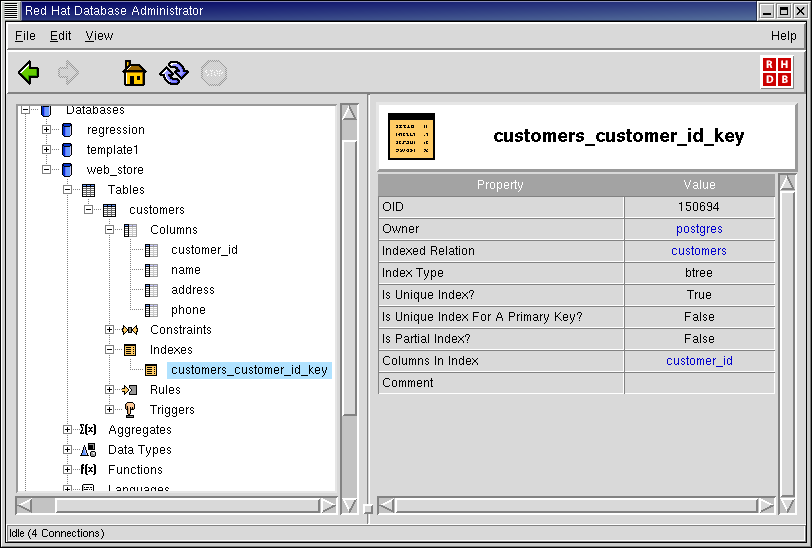Click the Rules arrow icon
The image size is (812, 548).
(x=129, y=390)
